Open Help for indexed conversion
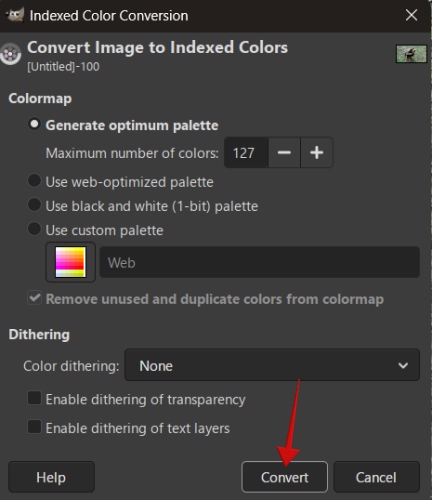The image size is (432, 500). 51,477
